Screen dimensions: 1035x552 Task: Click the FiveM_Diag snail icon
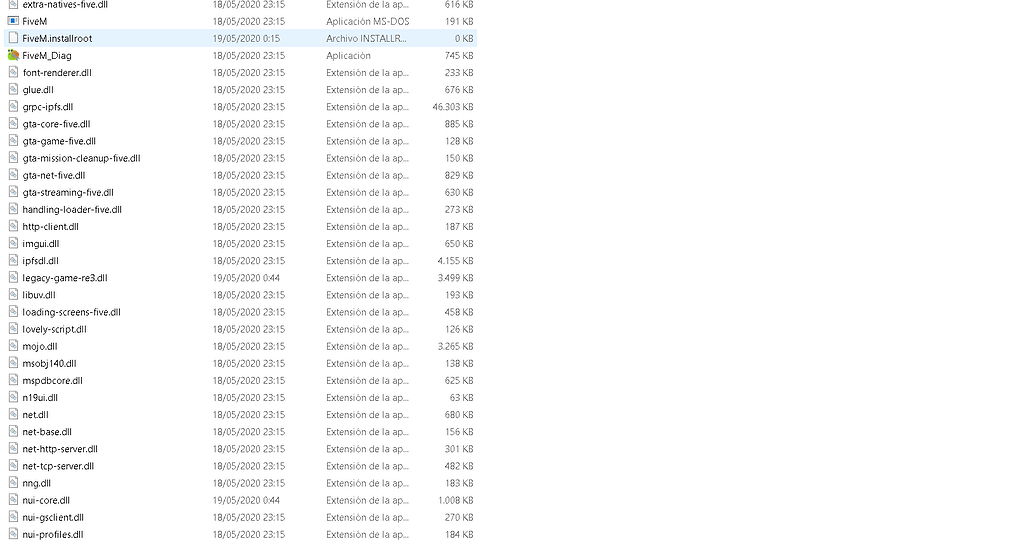click(13, 55)
